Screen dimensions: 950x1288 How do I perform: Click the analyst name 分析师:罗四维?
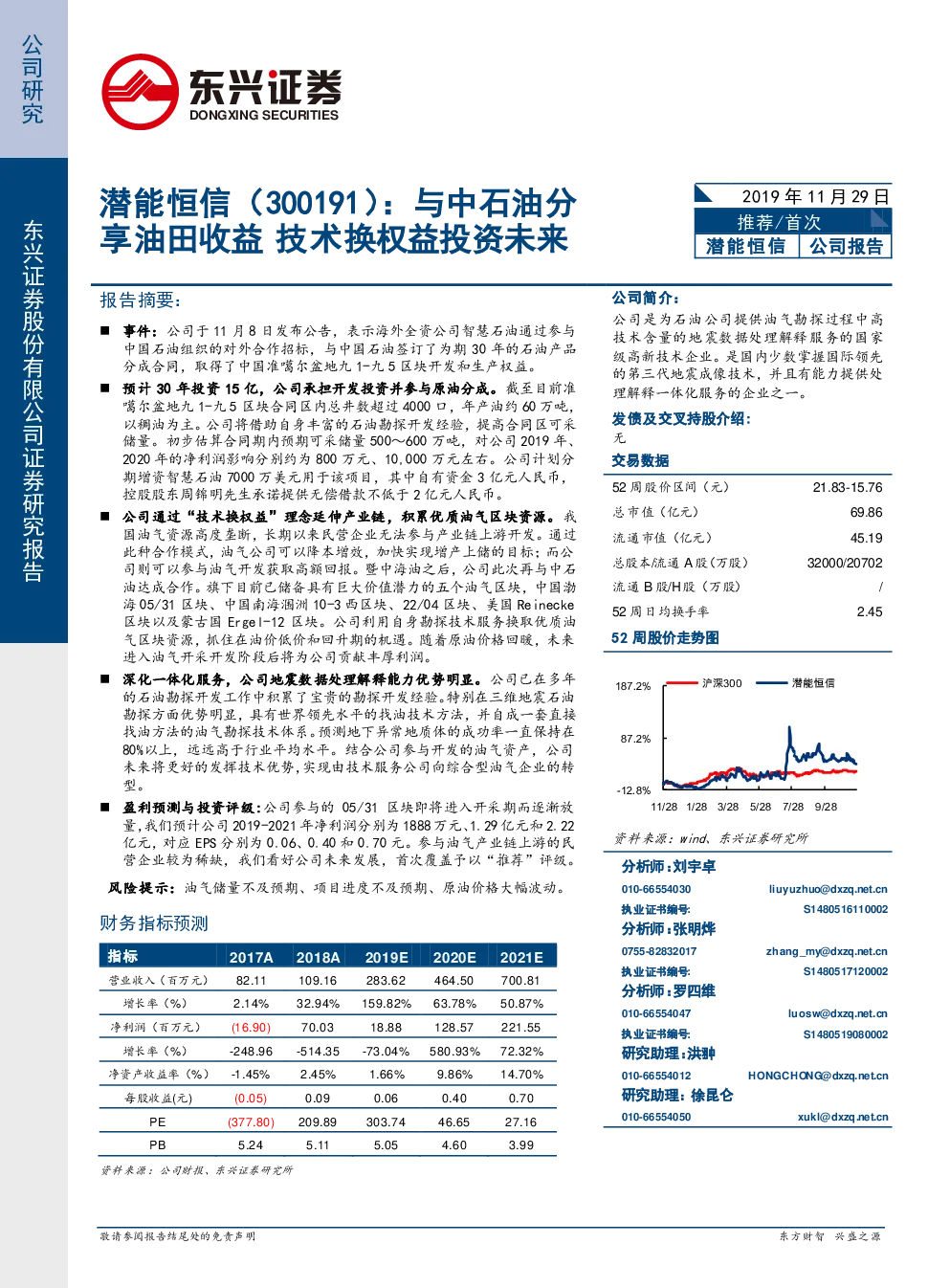pyautogui.click(x=669, y=991)
